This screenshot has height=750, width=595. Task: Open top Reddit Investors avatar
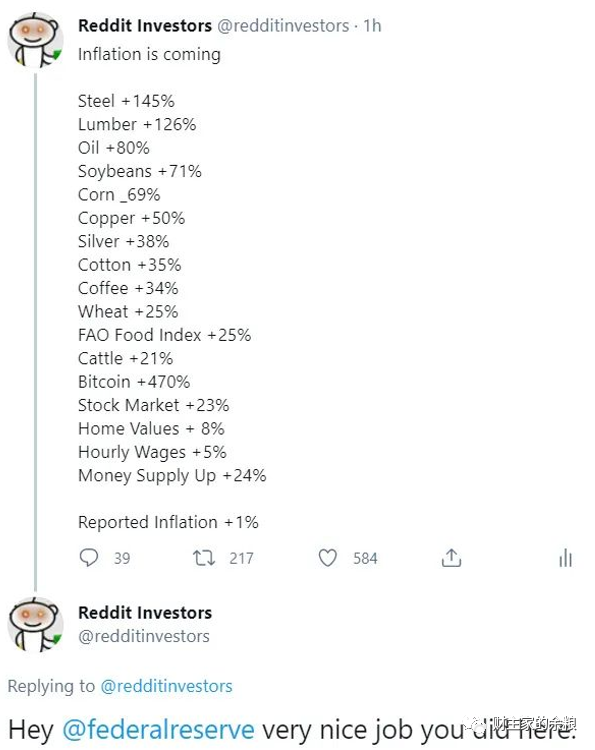pos(35,40)
